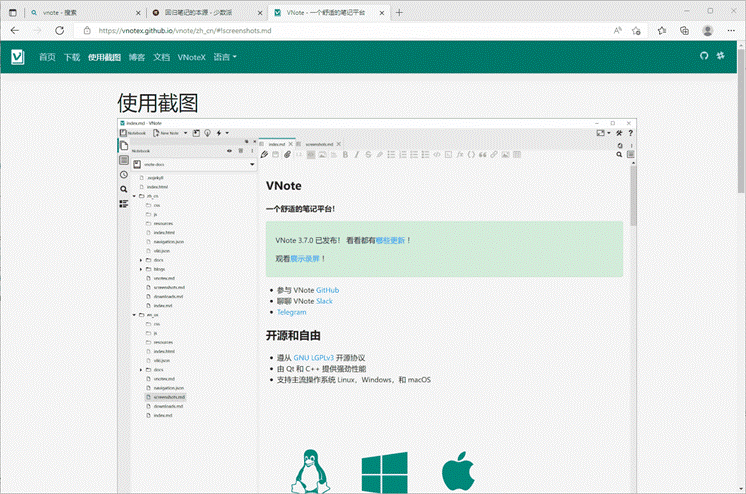Close the VNote browser tab
Viewport: 746px width, 494px height.
click(382, 13)
